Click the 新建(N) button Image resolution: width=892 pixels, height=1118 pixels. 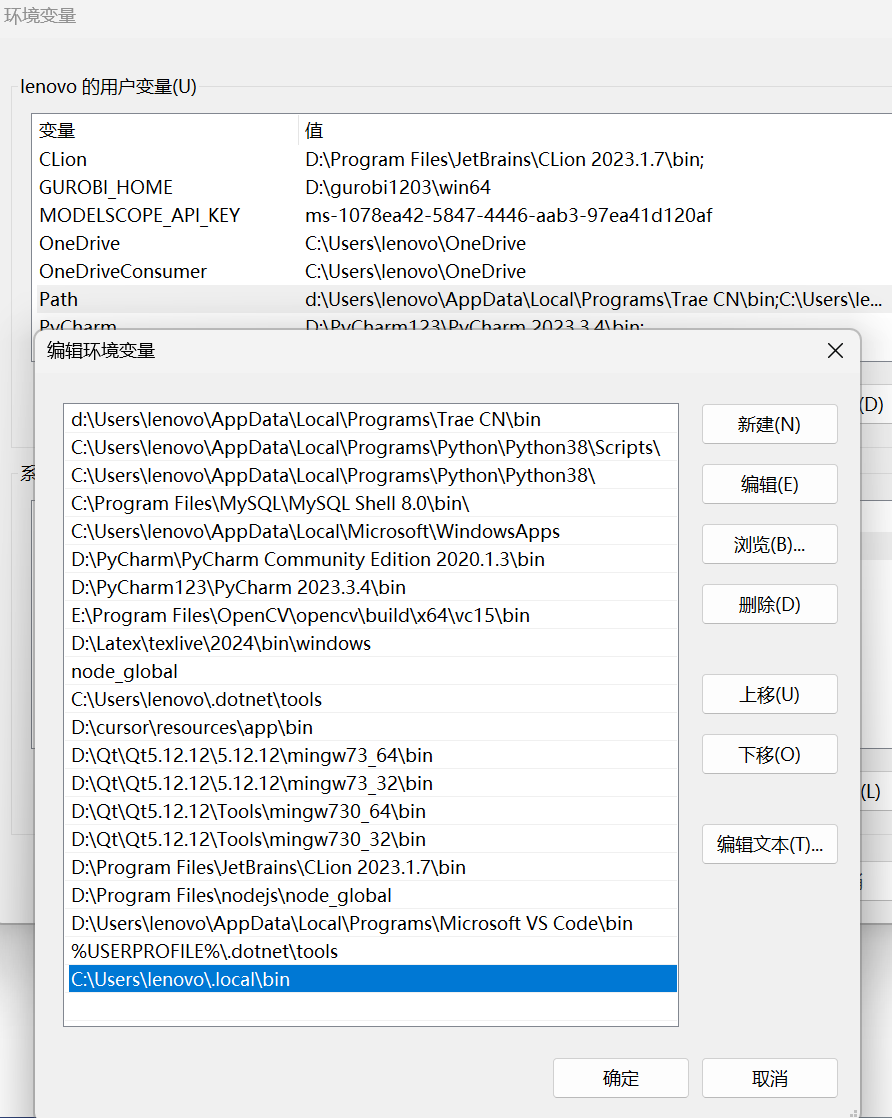point(769,424)
